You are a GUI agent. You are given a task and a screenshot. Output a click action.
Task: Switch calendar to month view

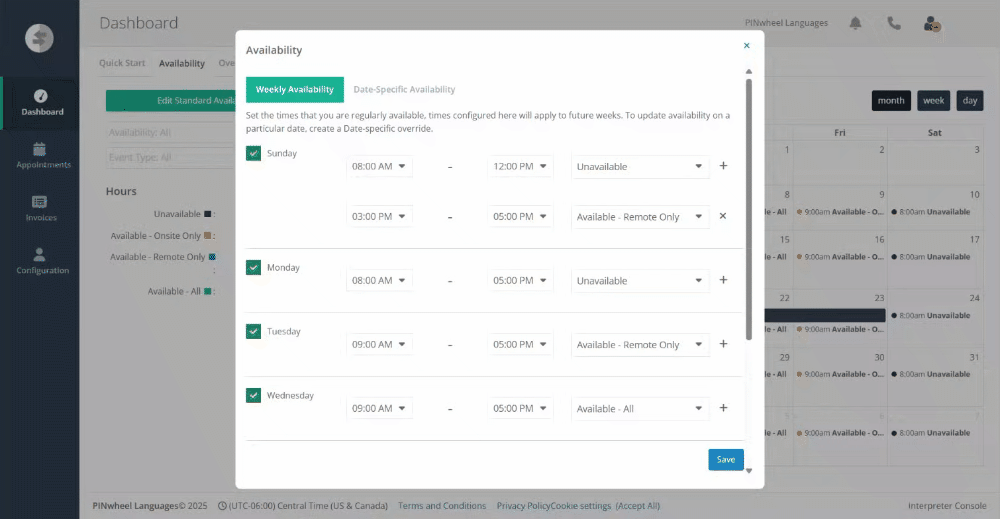point(891,101)
